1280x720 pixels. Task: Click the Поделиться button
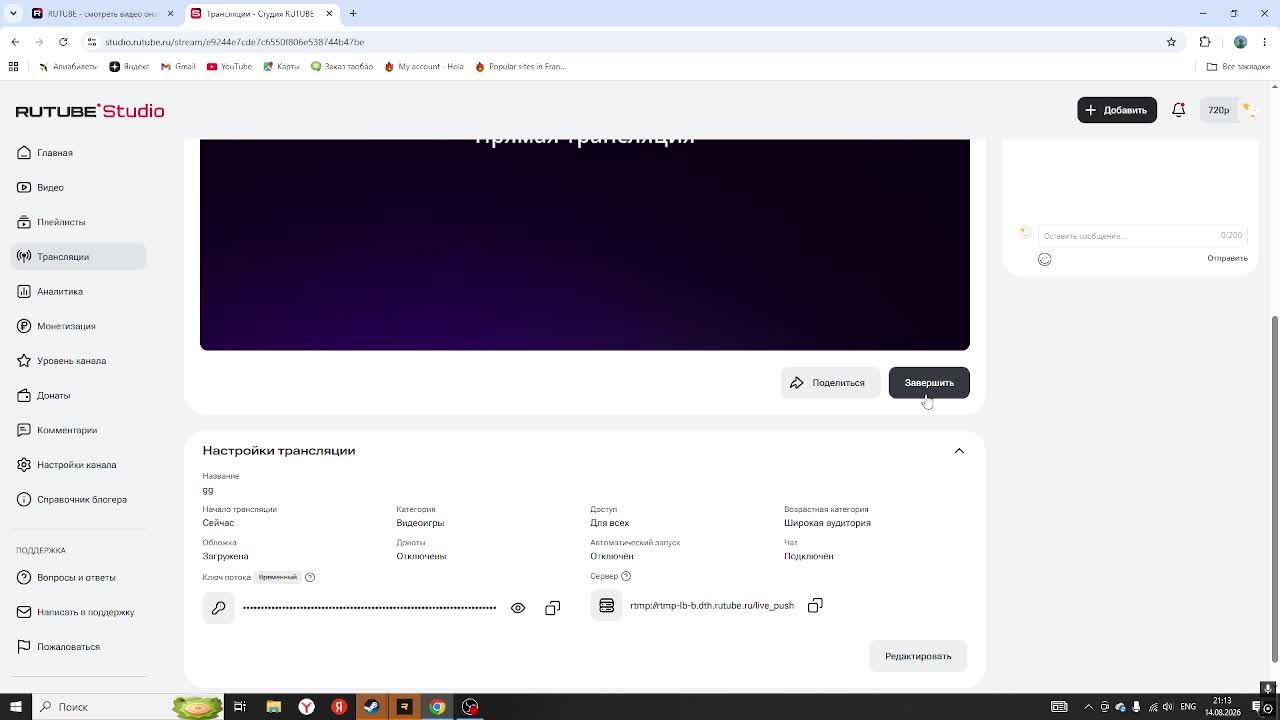coord(829,383)
